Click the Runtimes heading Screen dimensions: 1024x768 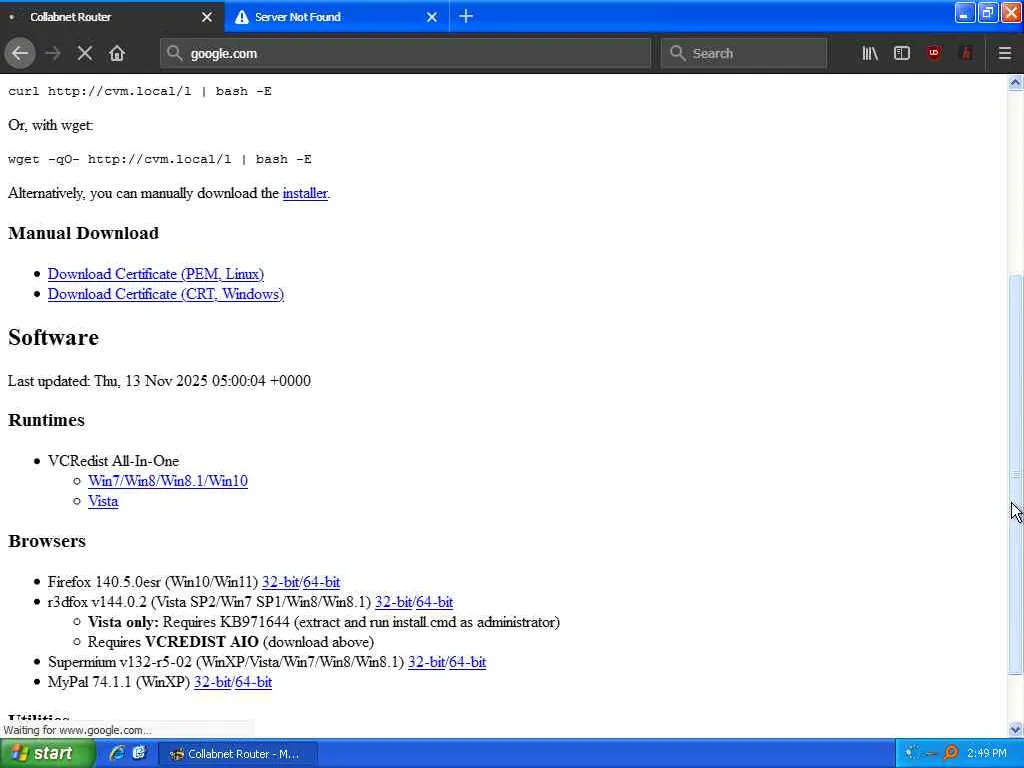(x=46, y=420)
